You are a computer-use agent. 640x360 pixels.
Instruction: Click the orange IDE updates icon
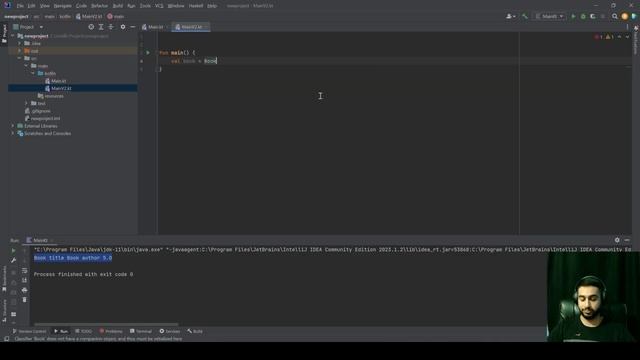(x=624, y=16)
